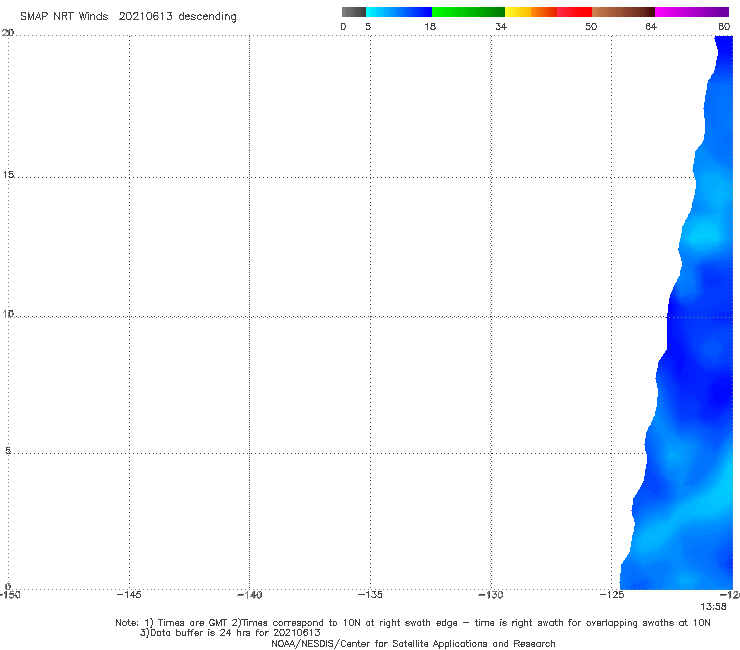Click the latitude axis label '15'
The width and height of the screenshot is (740, 650).
pyautogui.click(x=8, y=175)
